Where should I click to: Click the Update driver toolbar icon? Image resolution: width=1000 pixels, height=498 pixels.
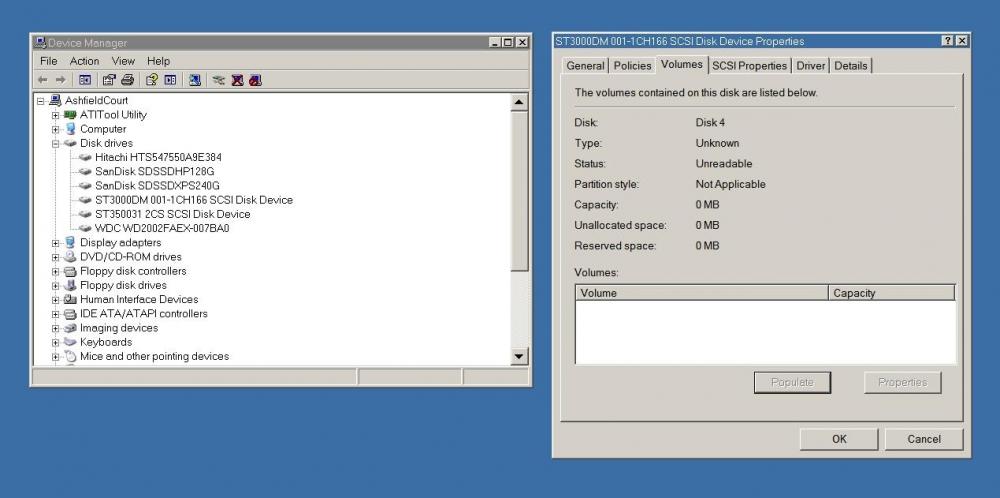click(218, 80)
